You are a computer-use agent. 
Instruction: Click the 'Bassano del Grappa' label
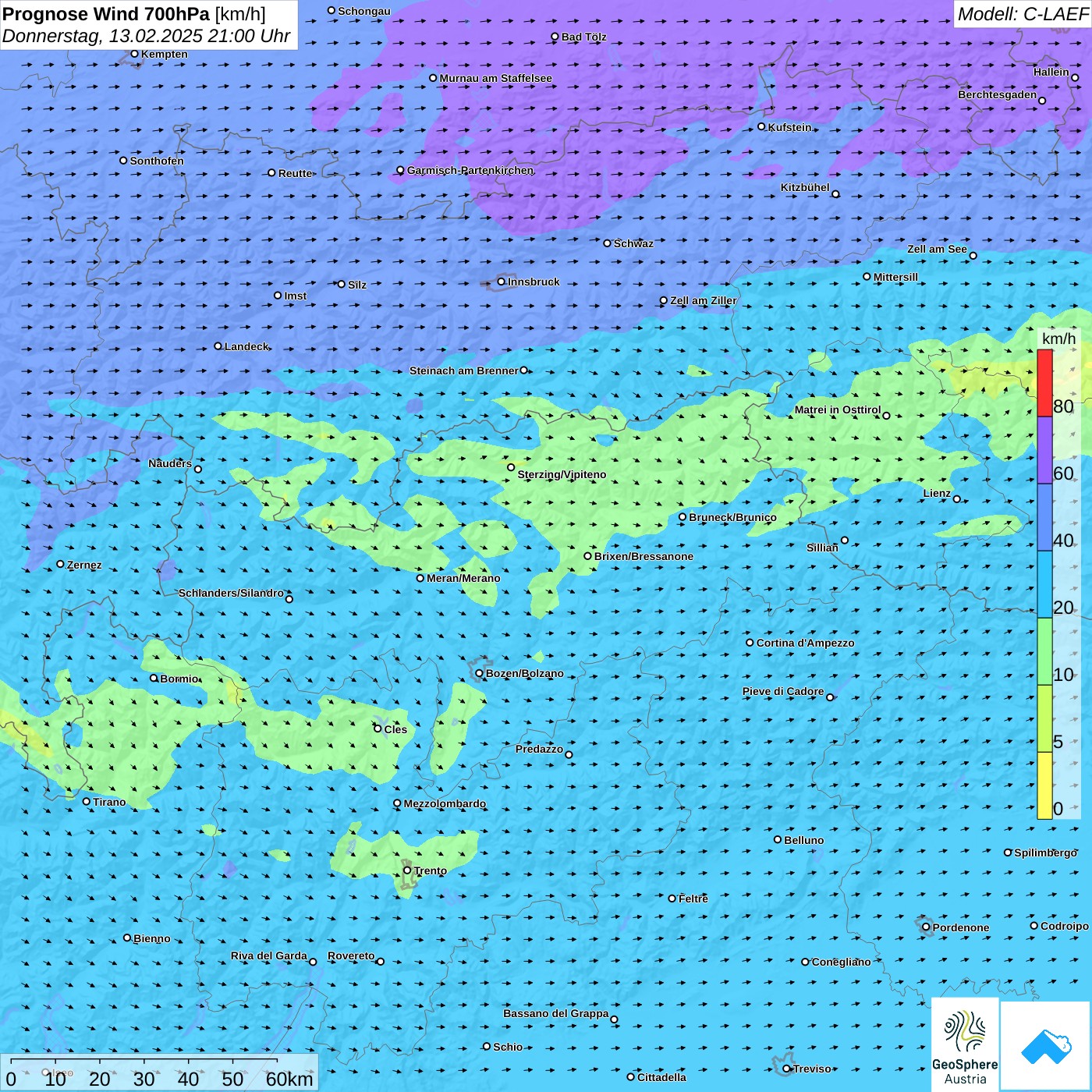coord(556,1013)
